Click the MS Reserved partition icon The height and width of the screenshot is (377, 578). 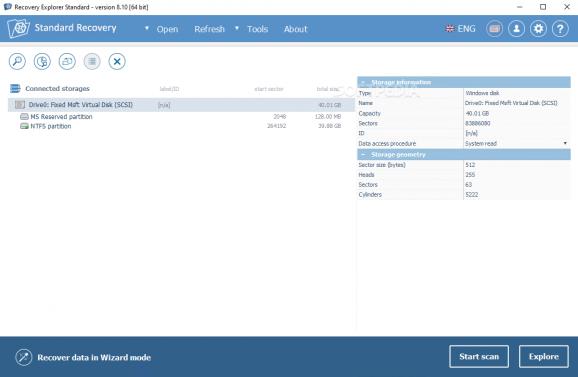click(24, 116)
